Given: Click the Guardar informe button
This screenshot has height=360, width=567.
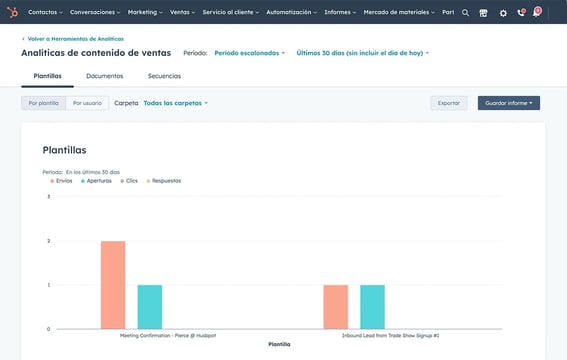Looking at the screenshot, I should tap(509, 103).
